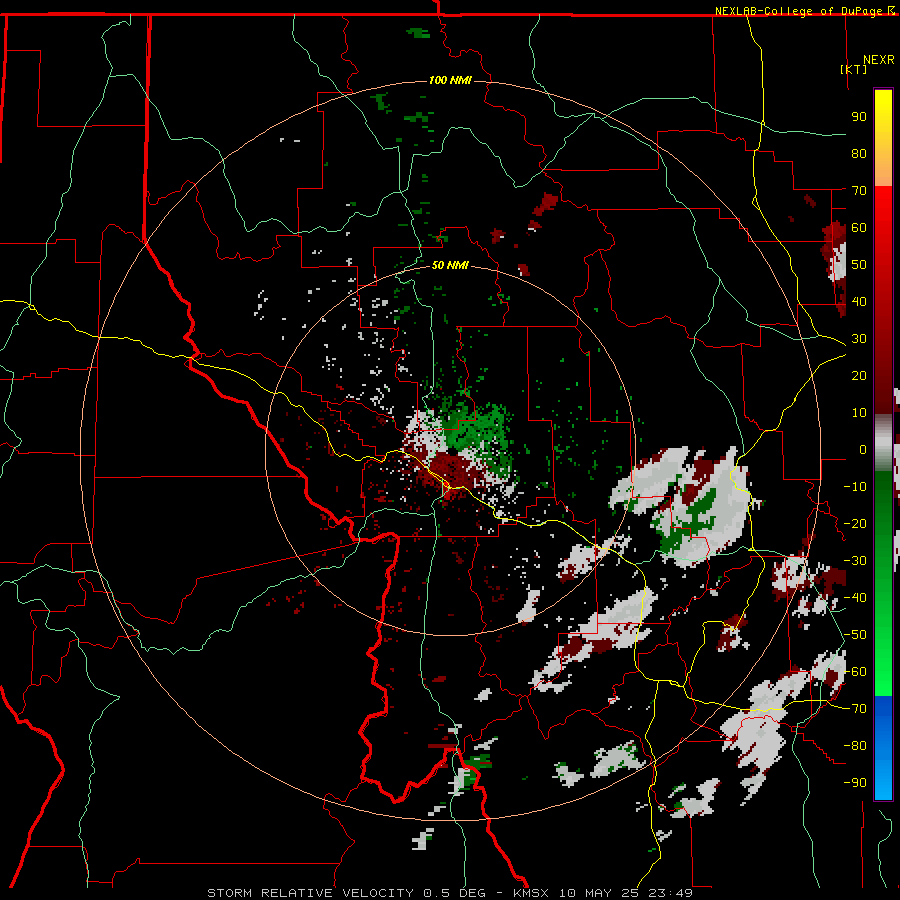Viewport: 900px width, 900px height.
Task: Click the 60 value on the velocity scale
Action: coord(859,228)
